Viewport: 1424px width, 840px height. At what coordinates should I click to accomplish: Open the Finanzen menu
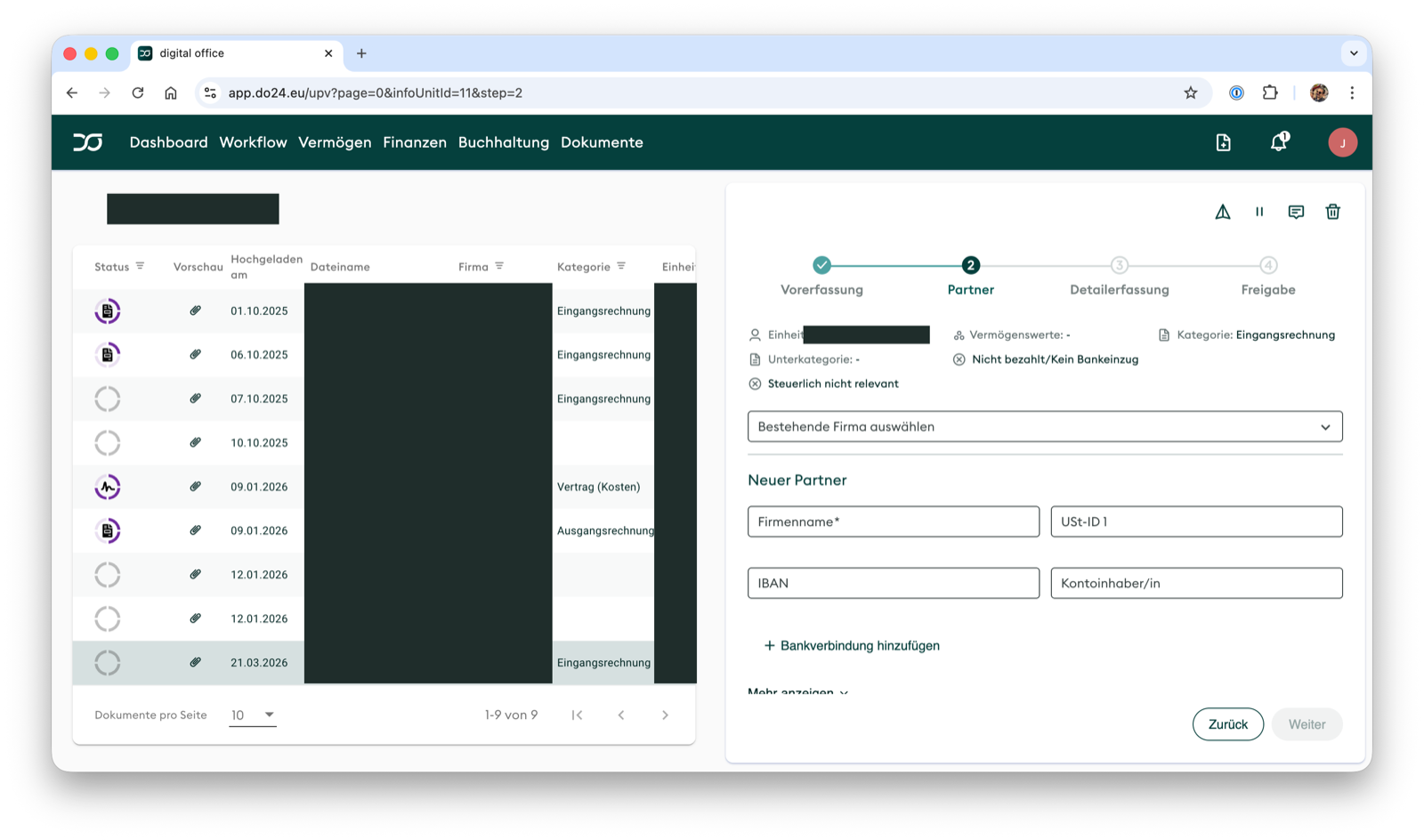coord(415,142)
